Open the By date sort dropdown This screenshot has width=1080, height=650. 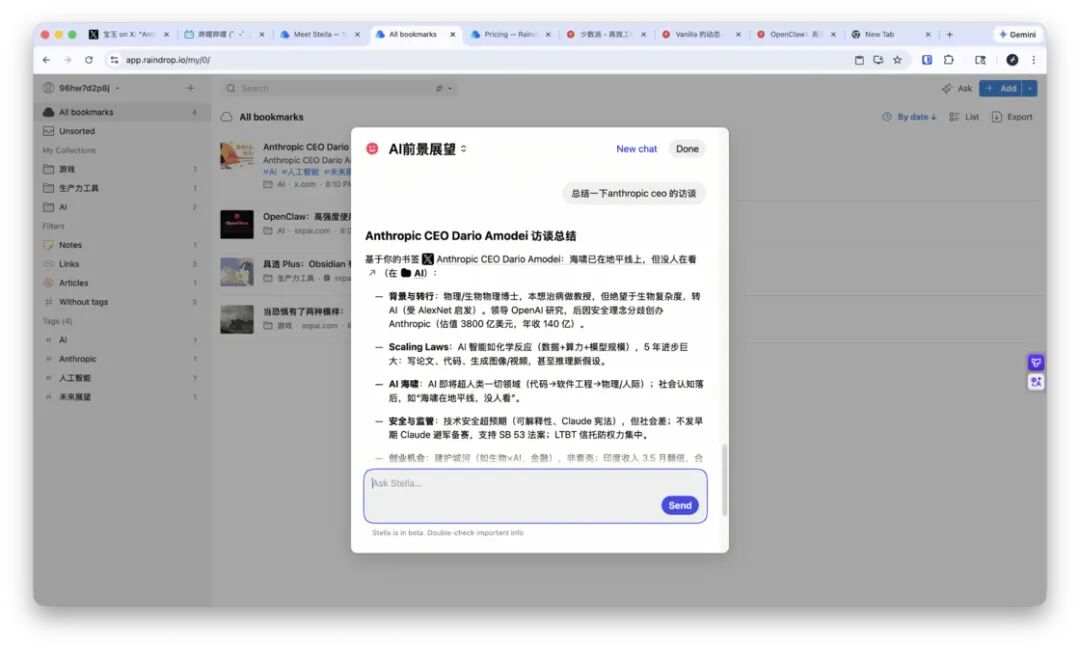[909, 117]
